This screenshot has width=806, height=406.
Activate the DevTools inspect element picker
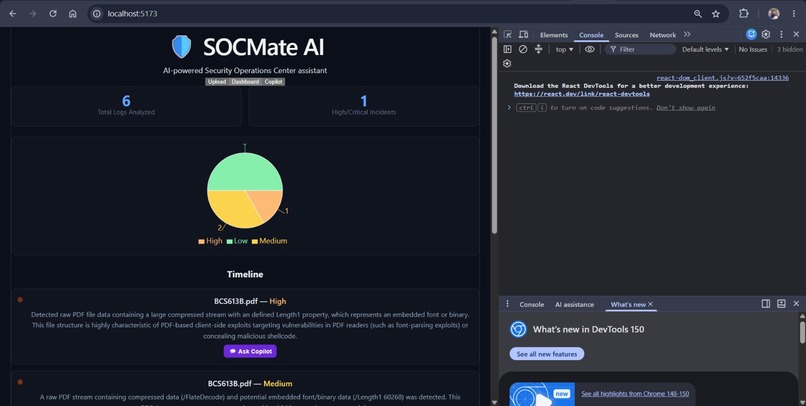click(x=507, y=34)
